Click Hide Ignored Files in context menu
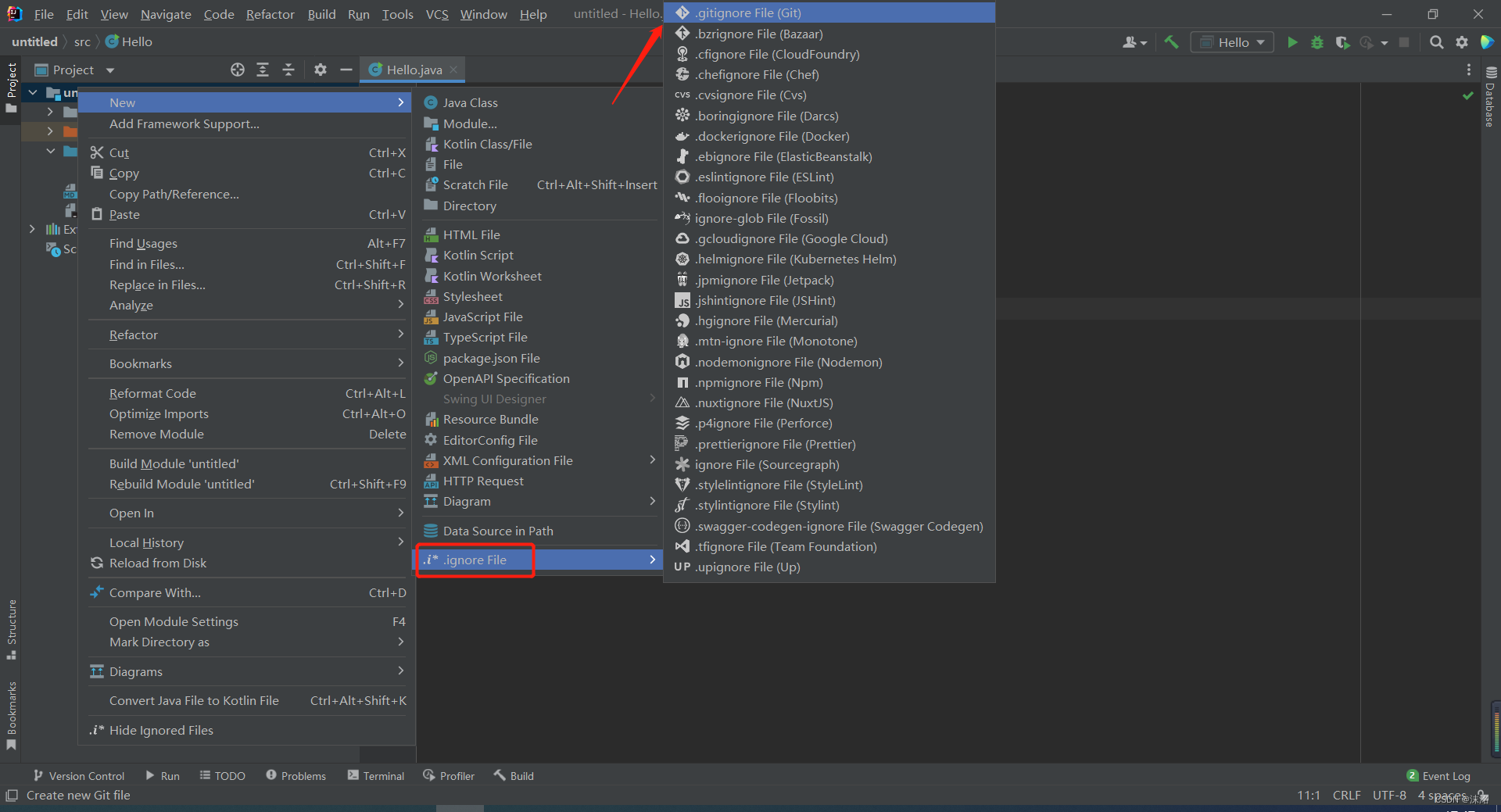This screenshot has height=812, width=1501. (246, 730)
